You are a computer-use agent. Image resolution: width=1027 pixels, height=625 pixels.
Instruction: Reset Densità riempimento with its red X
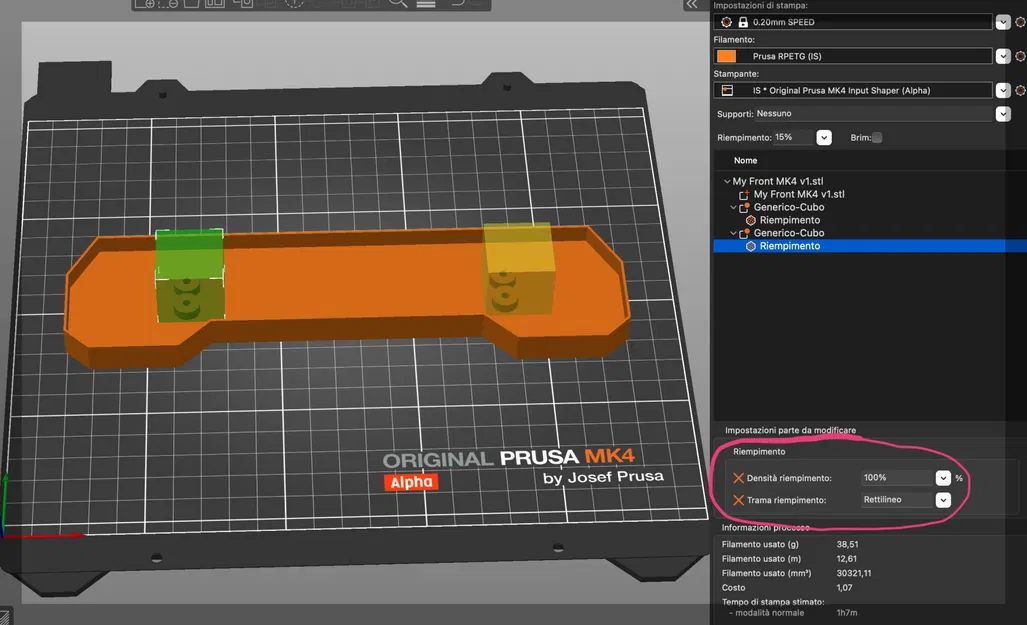tap(738, 478)
